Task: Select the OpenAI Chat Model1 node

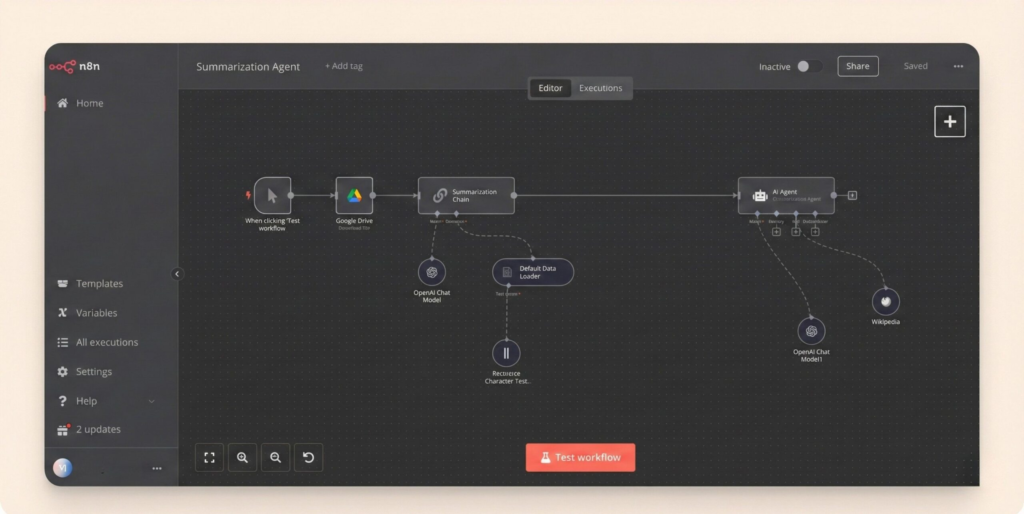Action: point(811,331)
